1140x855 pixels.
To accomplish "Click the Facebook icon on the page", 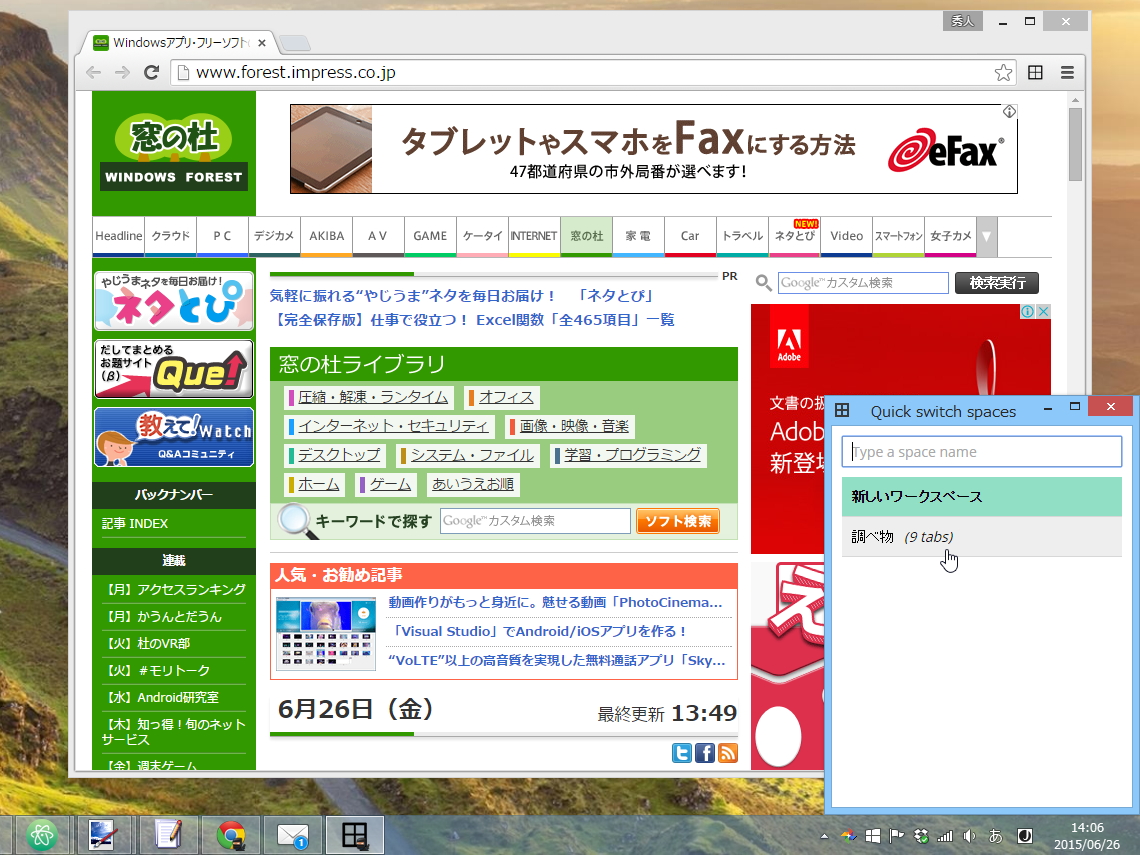I will coord(705,752).
